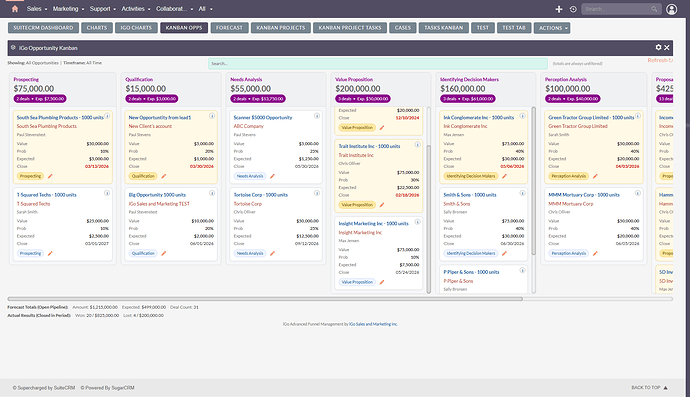Screen dimensions: 690x397
Task: Switch to the Kanban Project Tasks tab
Action: point(350,28)
